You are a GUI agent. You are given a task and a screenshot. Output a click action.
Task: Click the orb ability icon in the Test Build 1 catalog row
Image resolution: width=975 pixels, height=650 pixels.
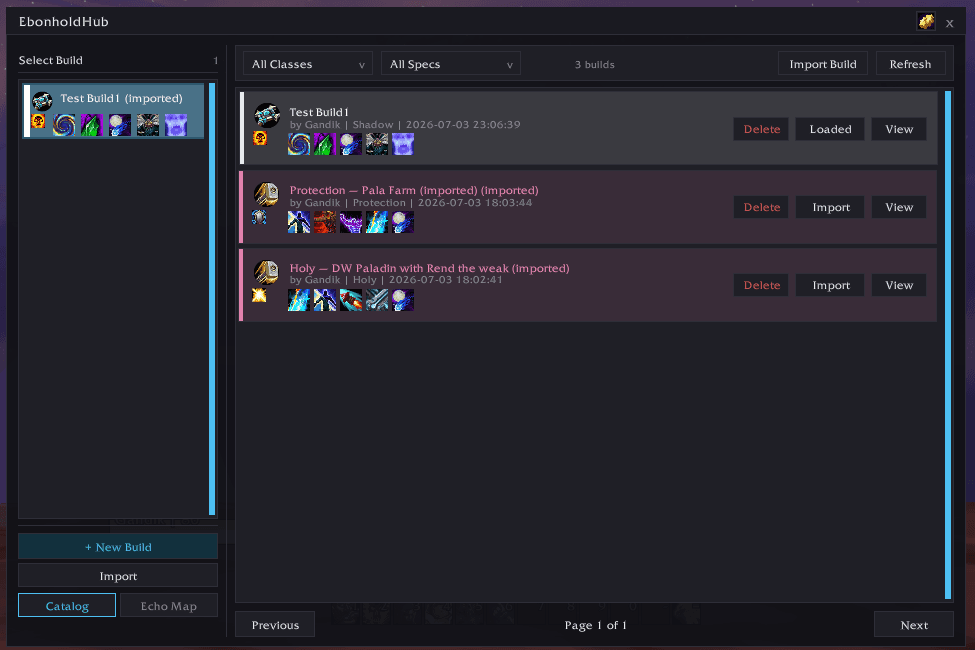(351, 144)
